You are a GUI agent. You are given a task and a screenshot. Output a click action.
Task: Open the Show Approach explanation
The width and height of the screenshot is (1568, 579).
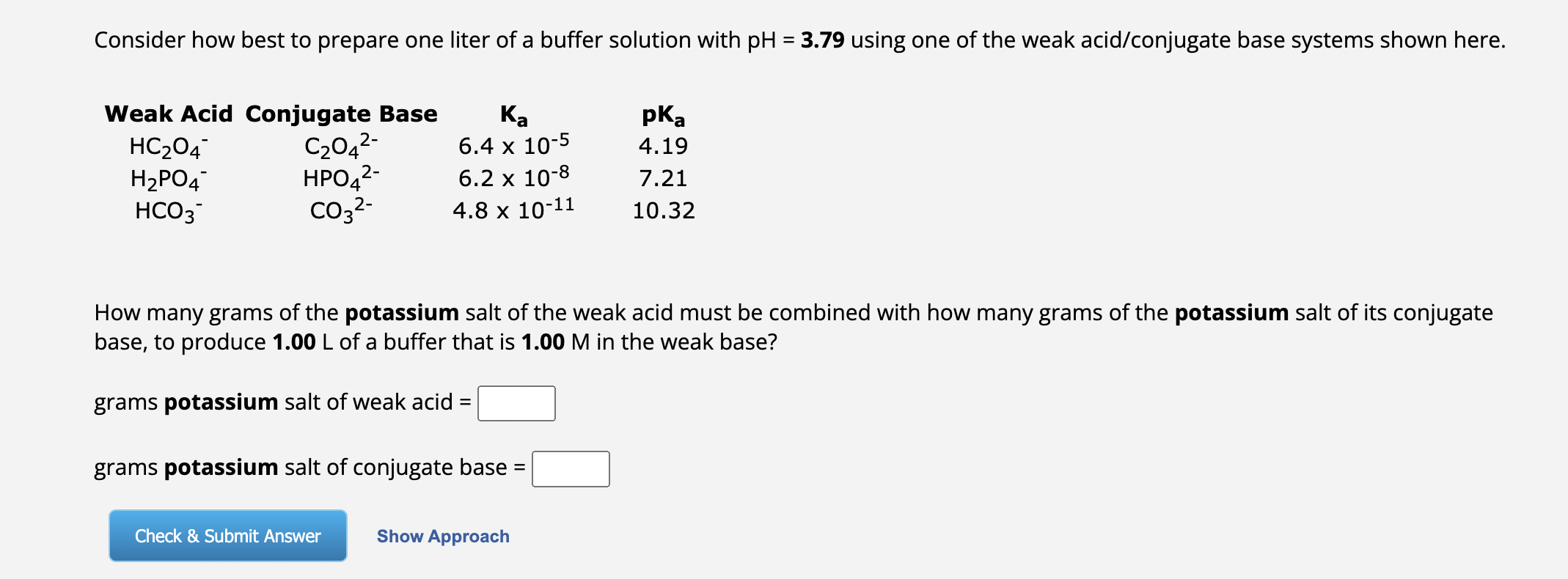click(x=443, y=536)
